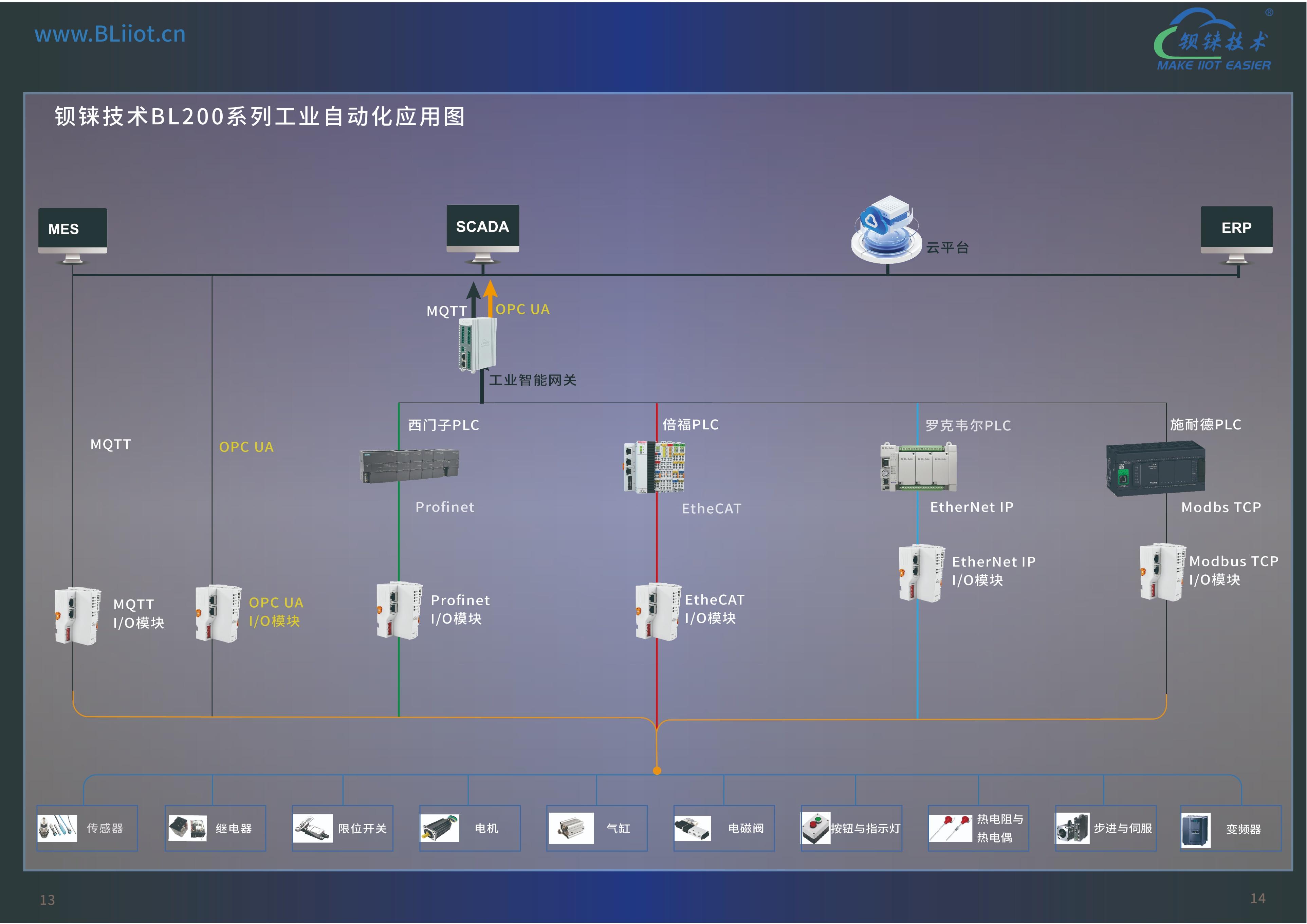Screen dimensions: 1307x924
Task: Select the industrial smart gateway device image
Action: tap(478, 346)
